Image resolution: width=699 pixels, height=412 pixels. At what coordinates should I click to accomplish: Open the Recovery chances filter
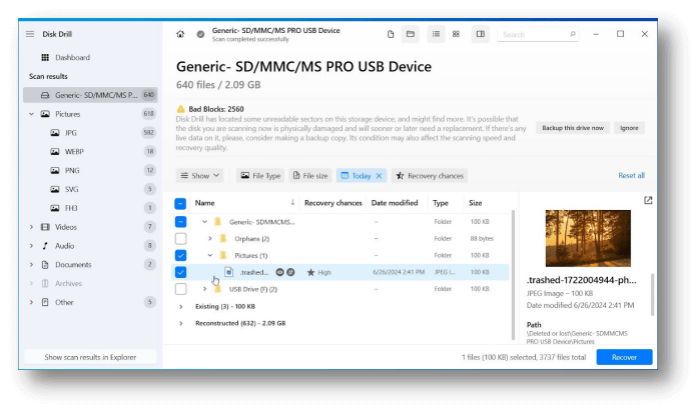[x=429, y=176]
